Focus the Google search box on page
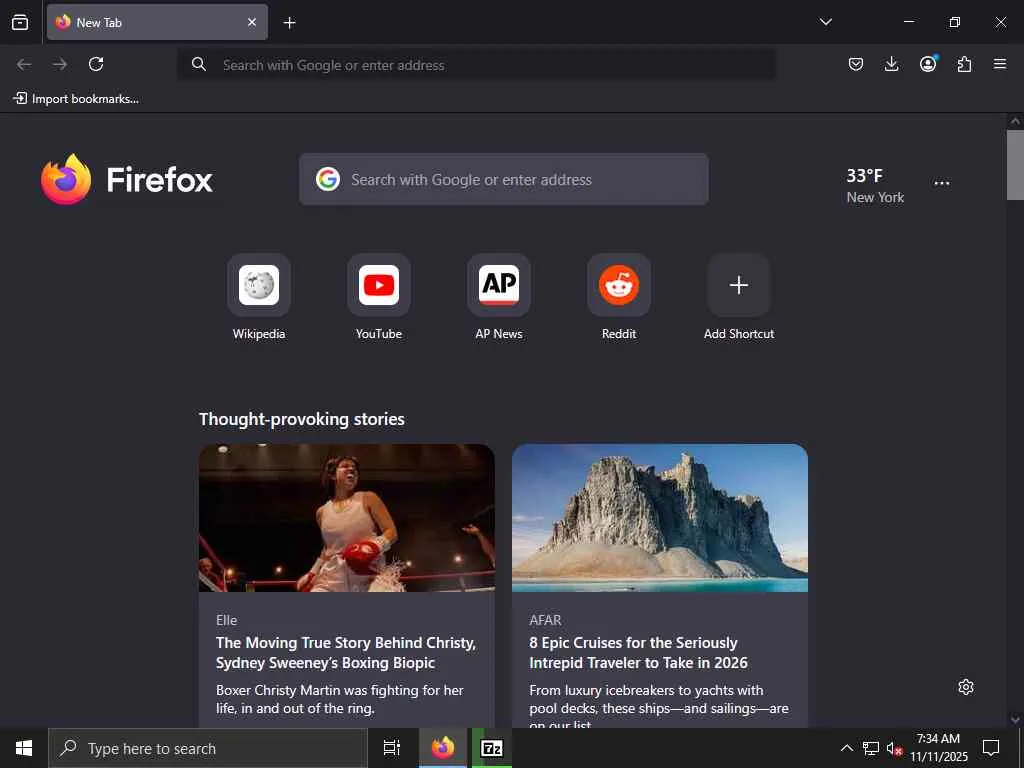This screenshot has width=1024, height=768. 504,179
